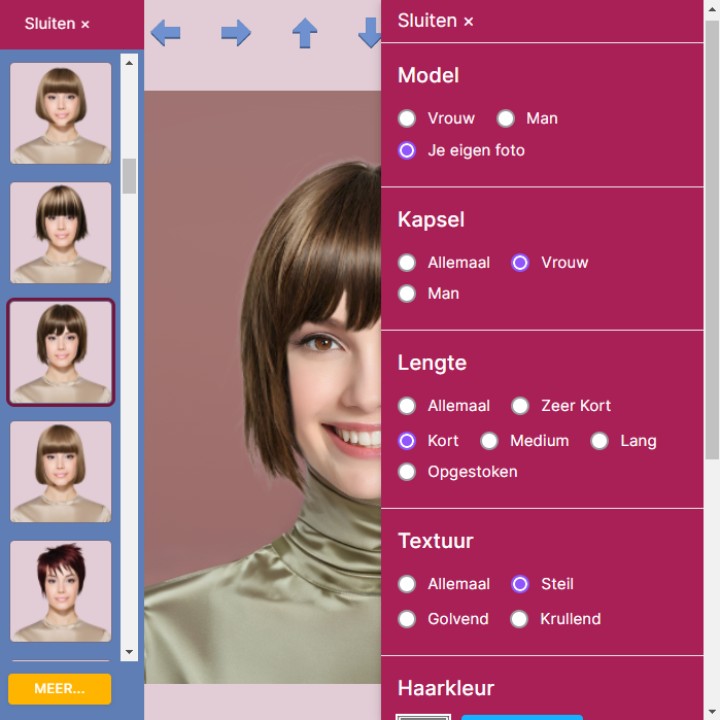Select Vrouw under Kapsel
The height and width of the screenshot is (720, 720).
520,263
